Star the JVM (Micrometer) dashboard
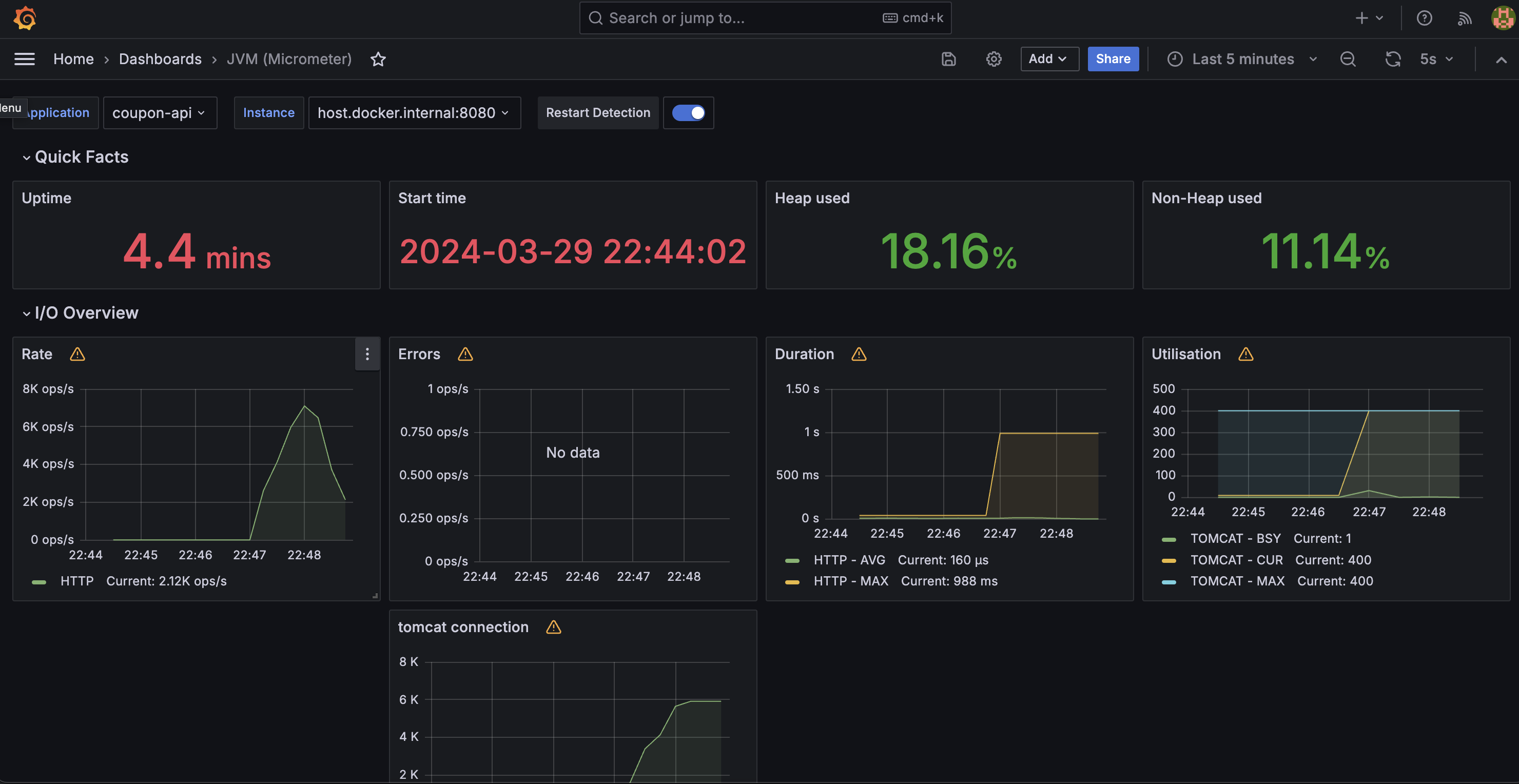Viewport: 1519px width, 784px height. coord(378,59)
